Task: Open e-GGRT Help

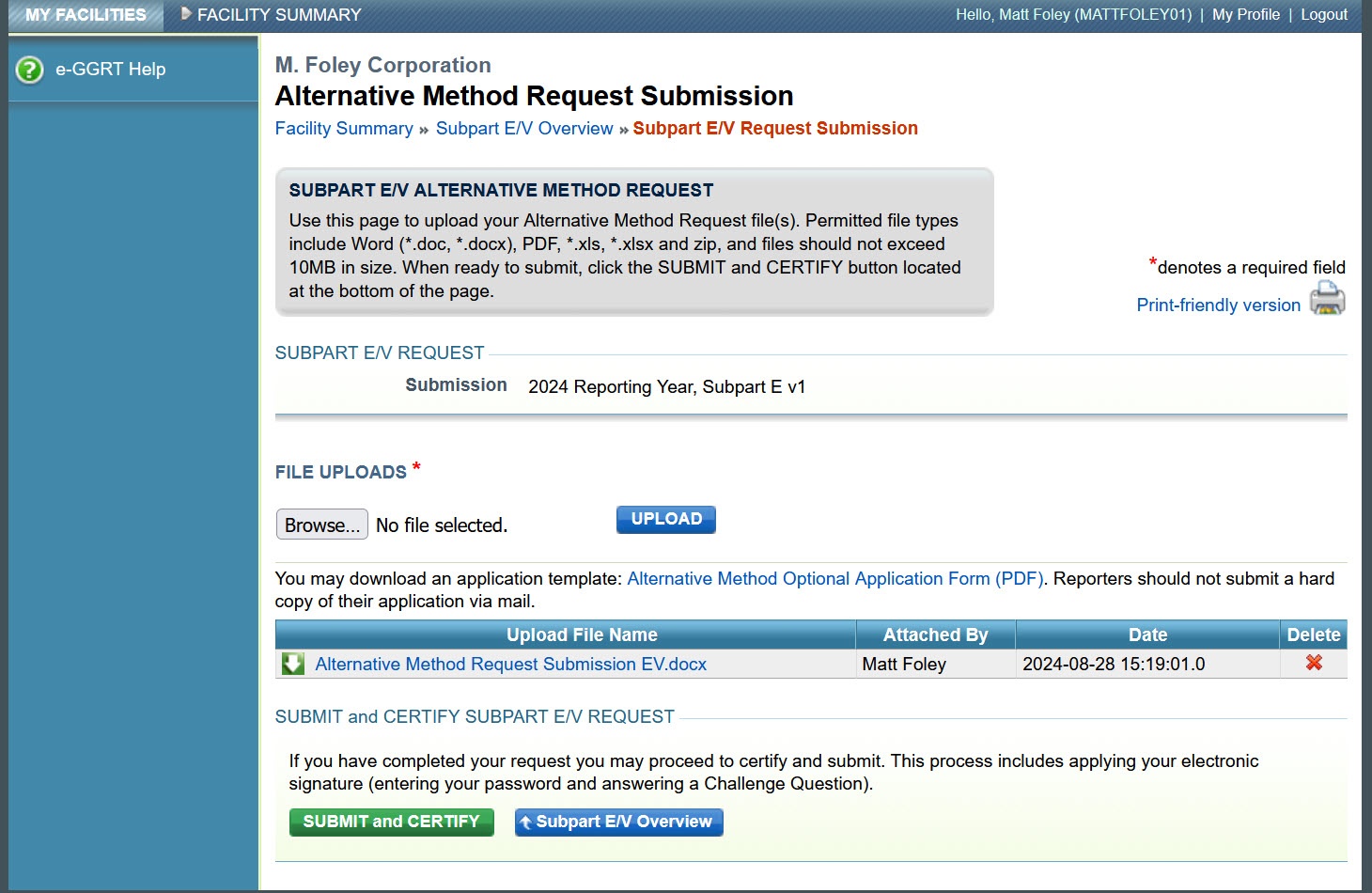Action: [110, 69]
